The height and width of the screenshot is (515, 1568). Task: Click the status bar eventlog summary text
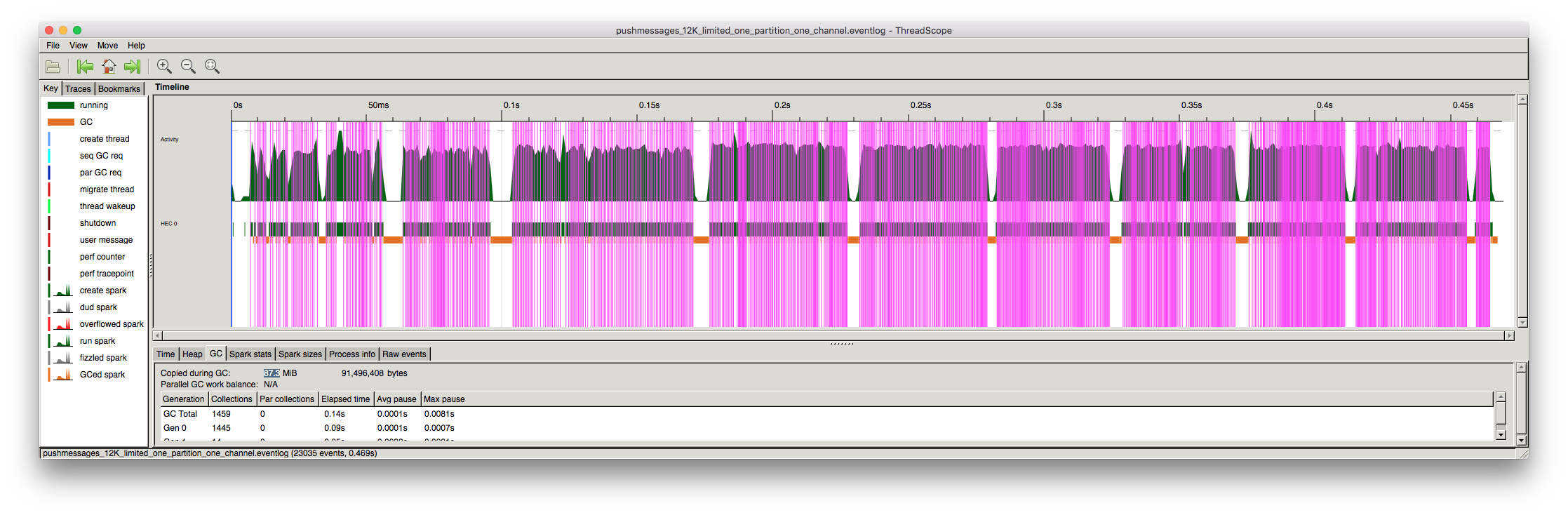point(210,453)
